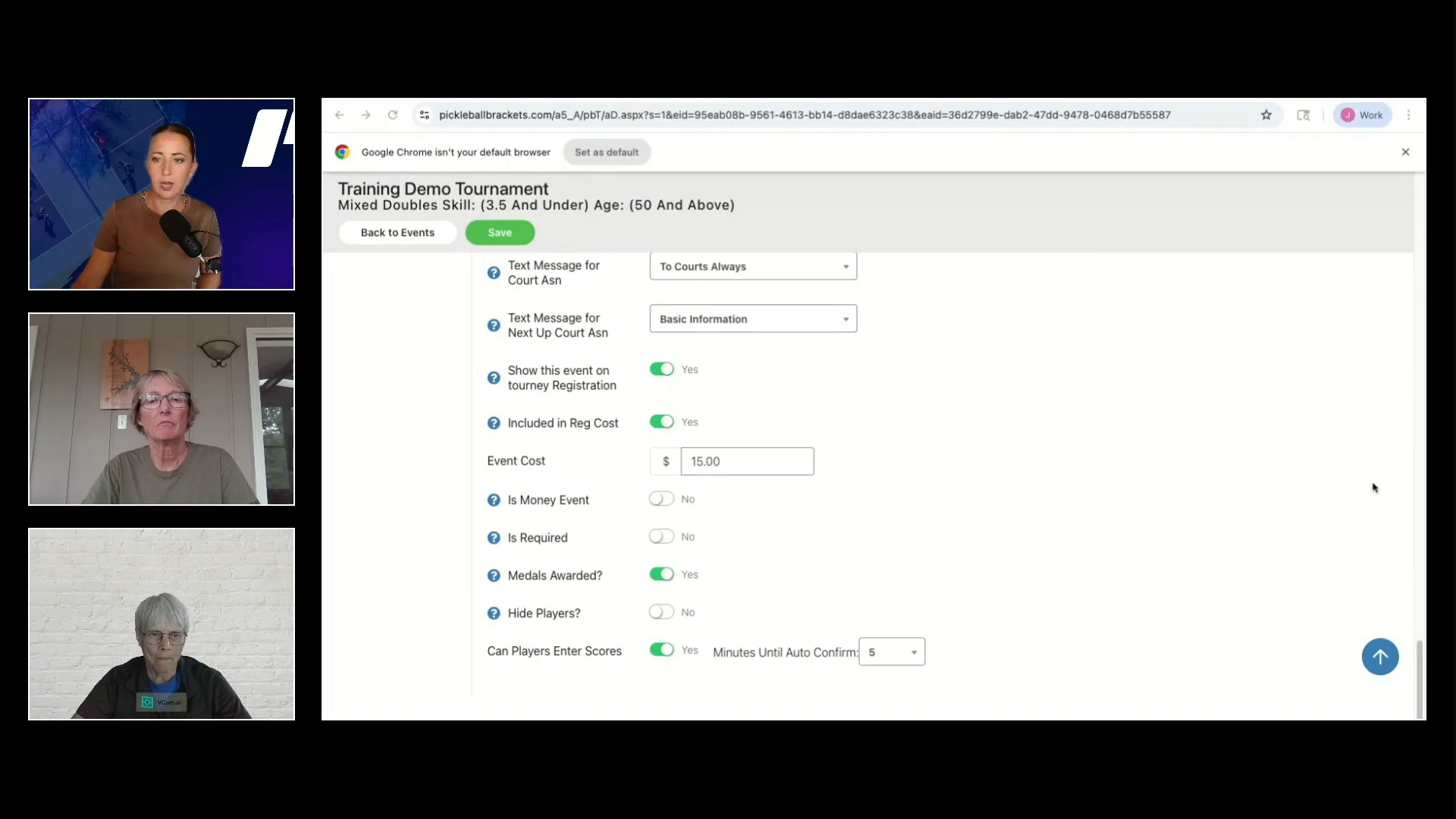
Task: Expand the Basic Information dropdown
Action: (x=753, y=318)
